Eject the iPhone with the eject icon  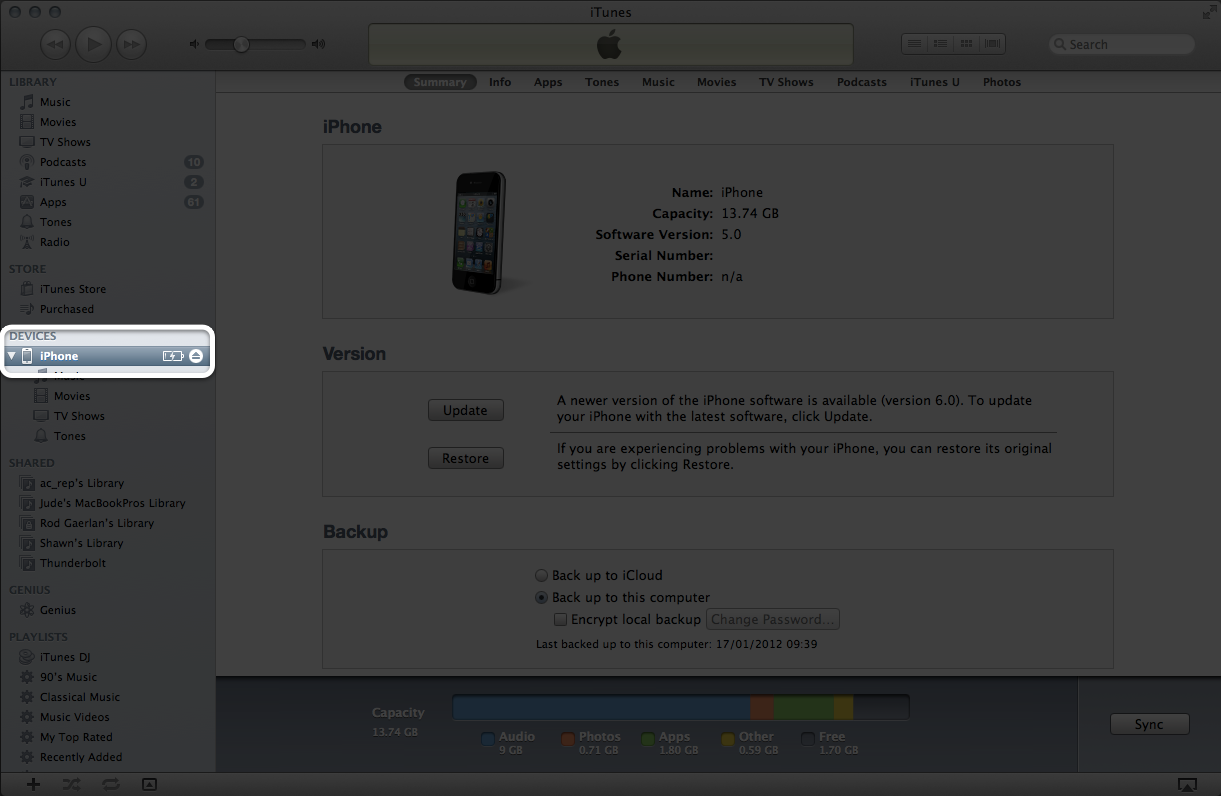point(196,356)
